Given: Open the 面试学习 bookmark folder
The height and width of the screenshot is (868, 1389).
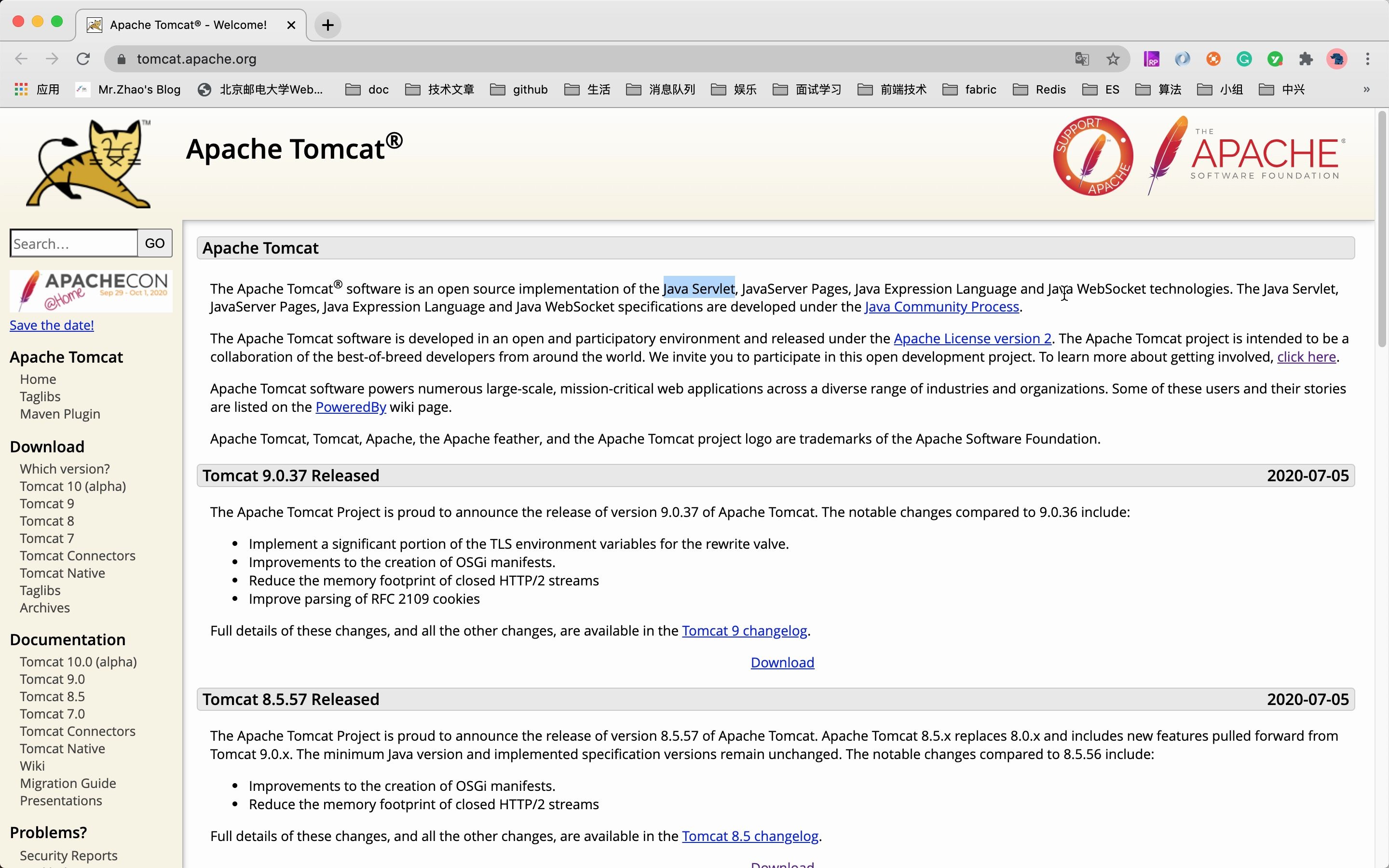Looking at the screenshot, I should click(x=807, y=89).
